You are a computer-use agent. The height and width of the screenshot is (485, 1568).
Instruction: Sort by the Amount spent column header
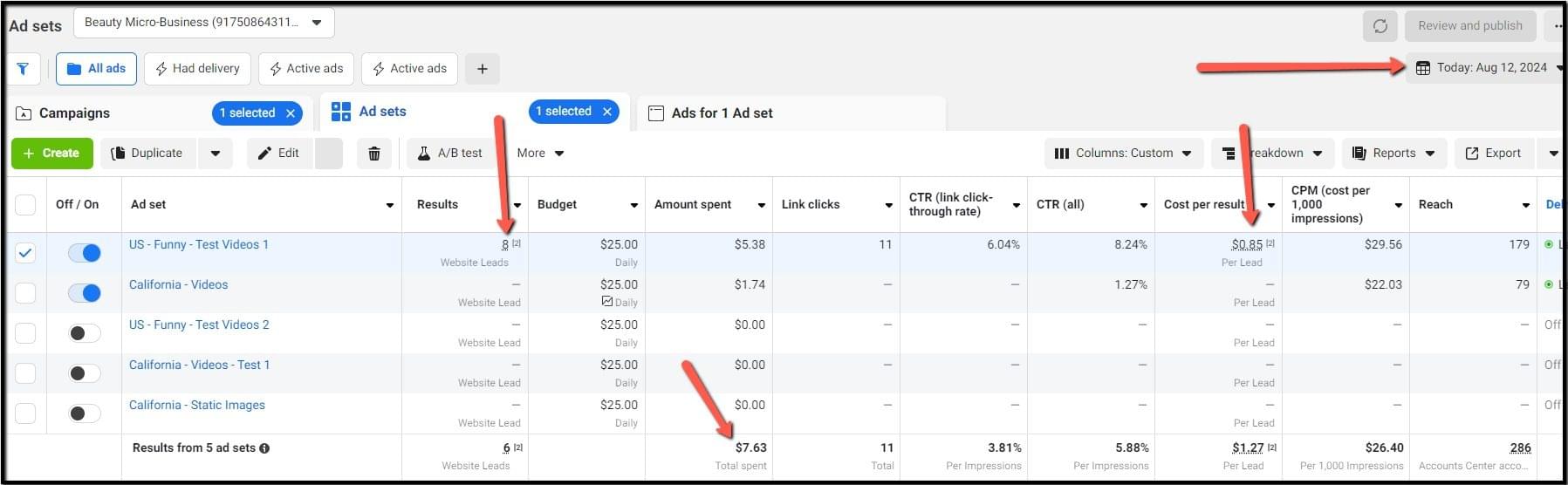(693, 205)
